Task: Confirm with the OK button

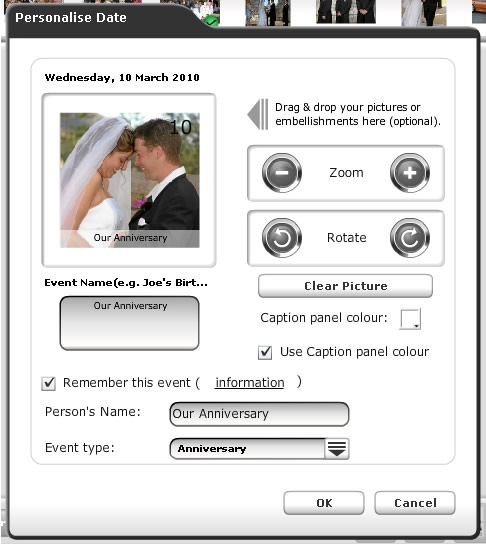Action: pos(324,503)
